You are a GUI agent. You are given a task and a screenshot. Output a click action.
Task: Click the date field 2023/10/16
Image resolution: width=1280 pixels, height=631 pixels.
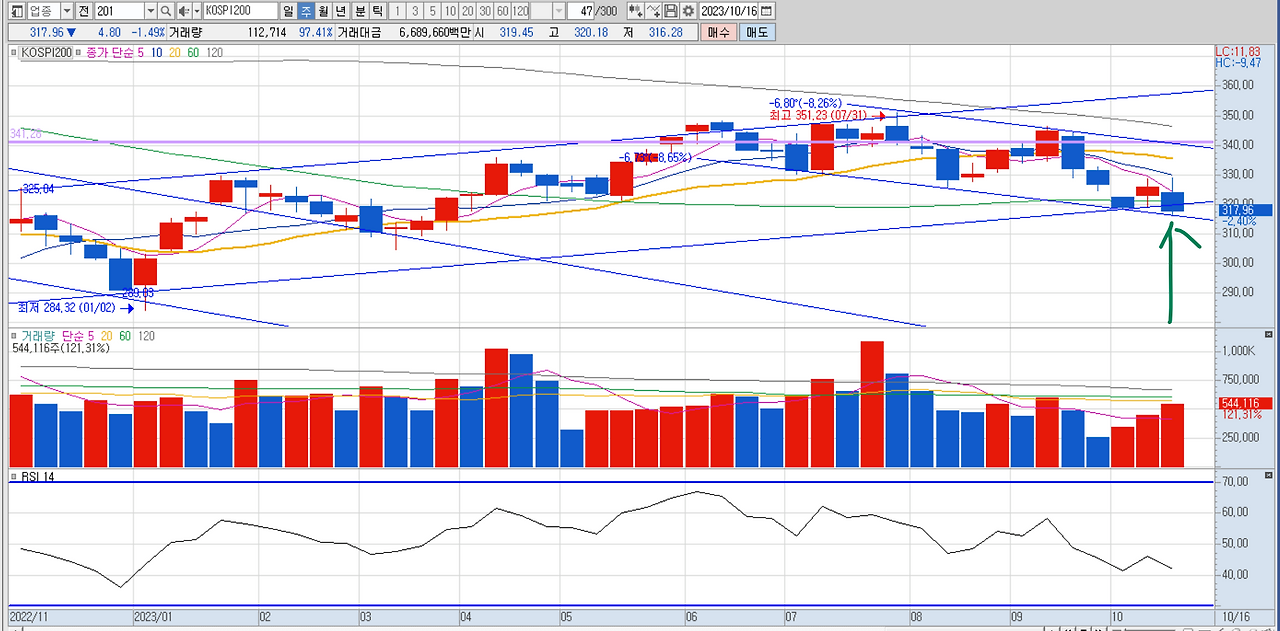(728, 10)
